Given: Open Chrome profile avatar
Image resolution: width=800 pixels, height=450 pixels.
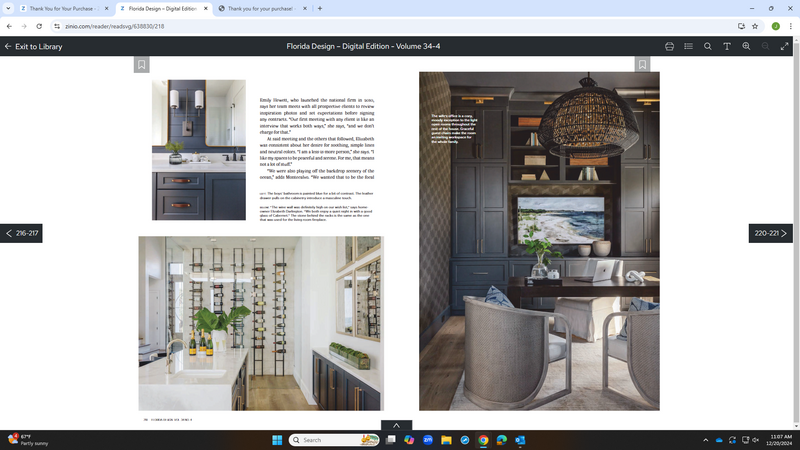Looking at the screenshot, I should coord(776,26).
